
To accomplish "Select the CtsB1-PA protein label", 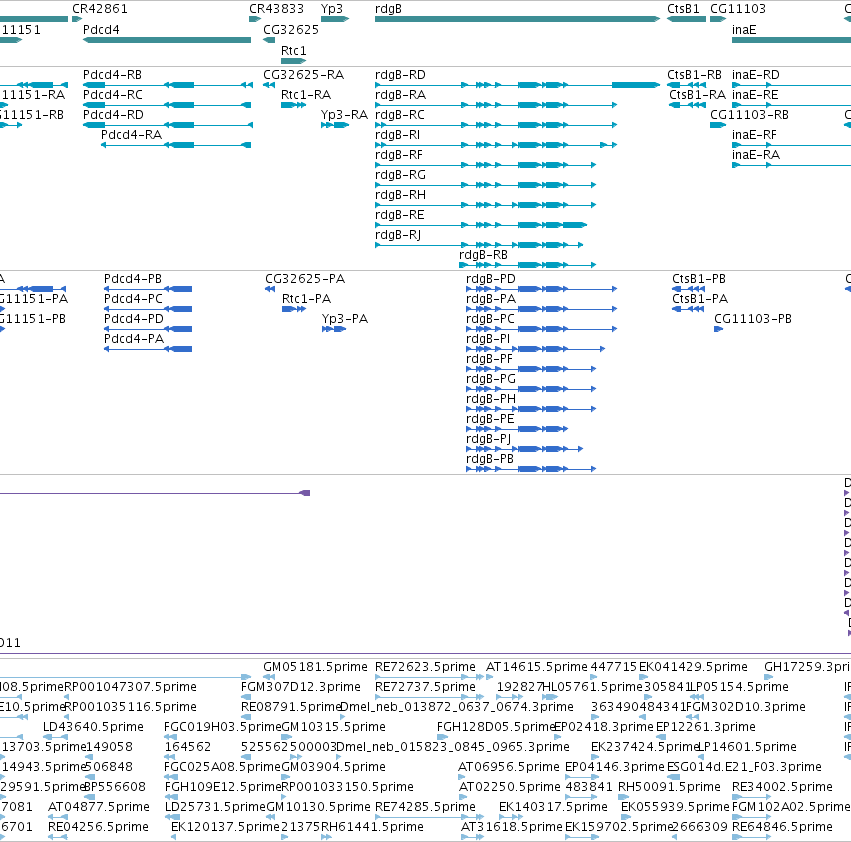I will coord(700,299).
